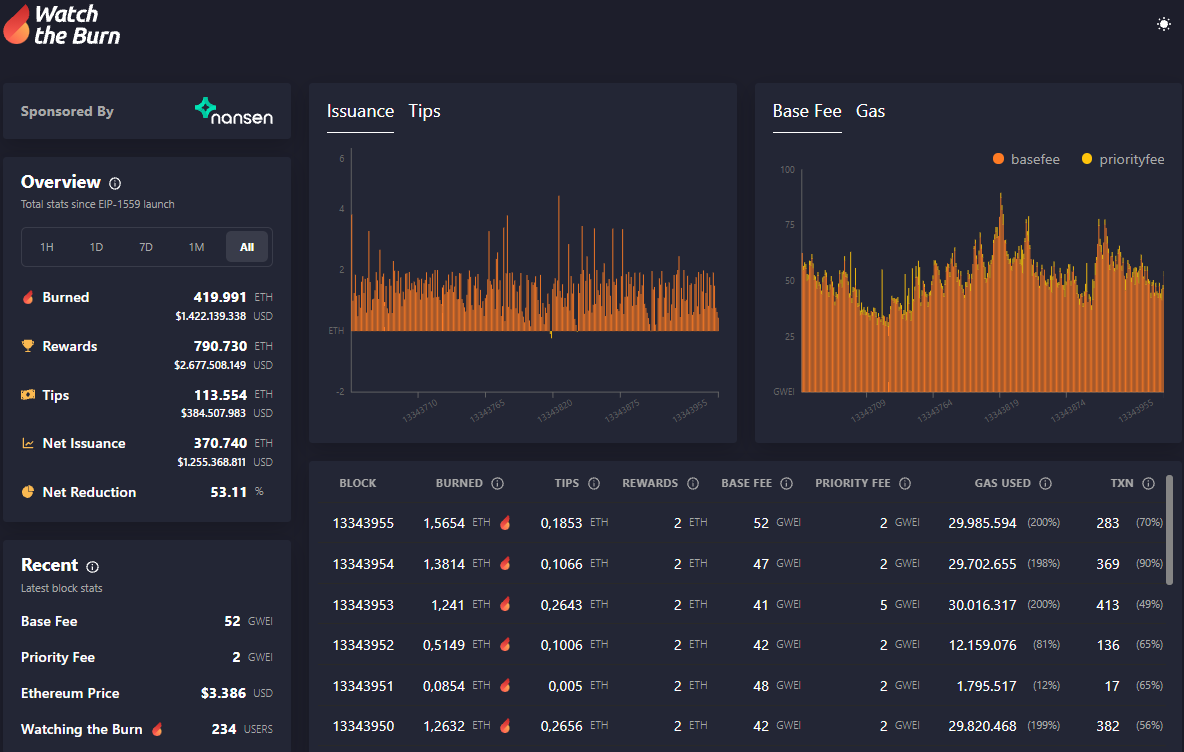Click the Overview info icon

point(115,183)
